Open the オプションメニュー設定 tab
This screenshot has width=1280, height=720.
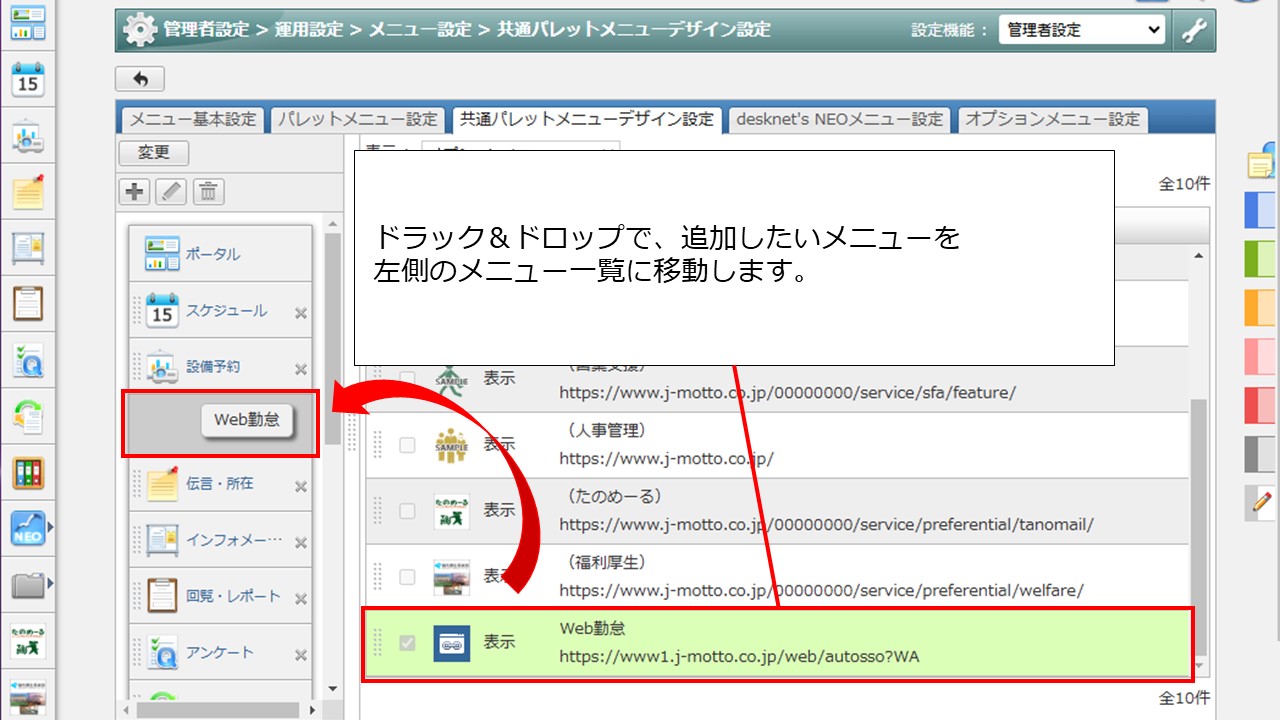1052,119
